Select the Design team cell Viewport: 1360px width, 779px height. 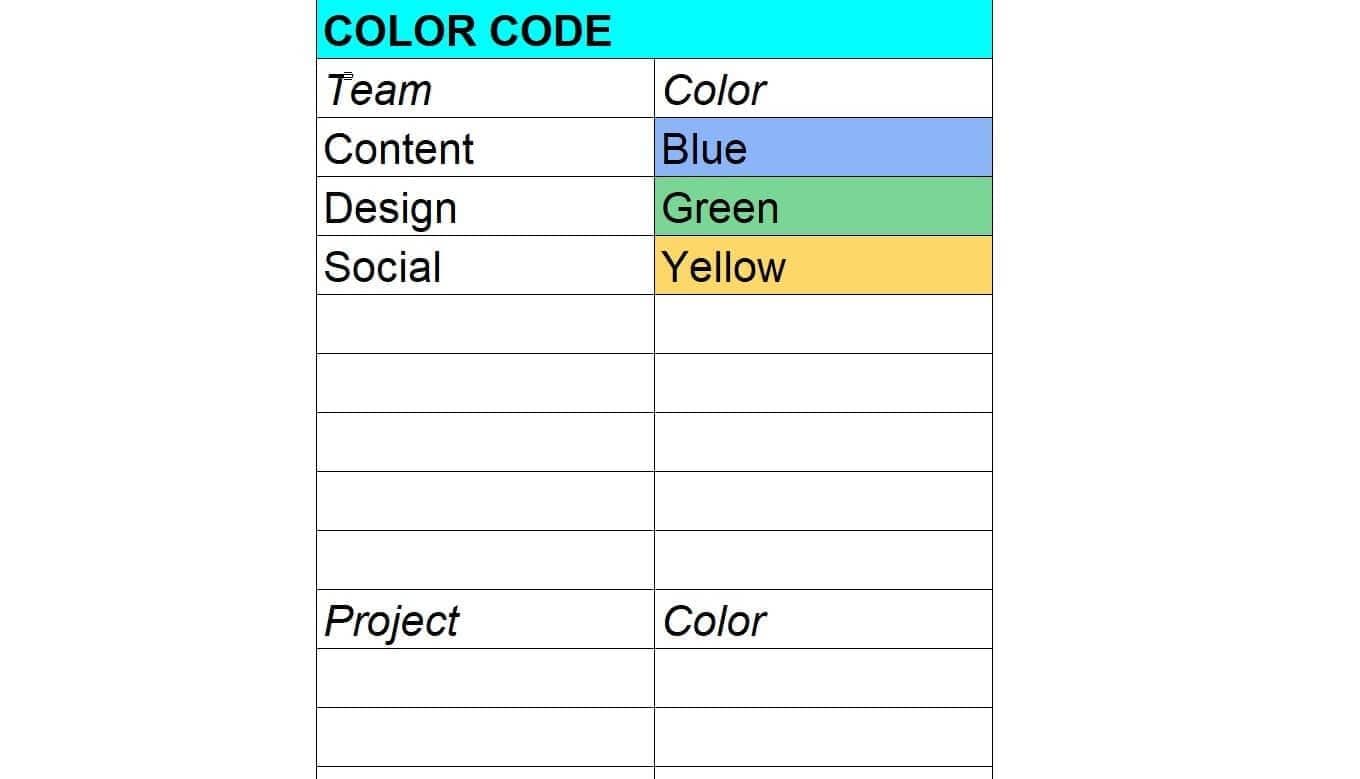[485, 207]
